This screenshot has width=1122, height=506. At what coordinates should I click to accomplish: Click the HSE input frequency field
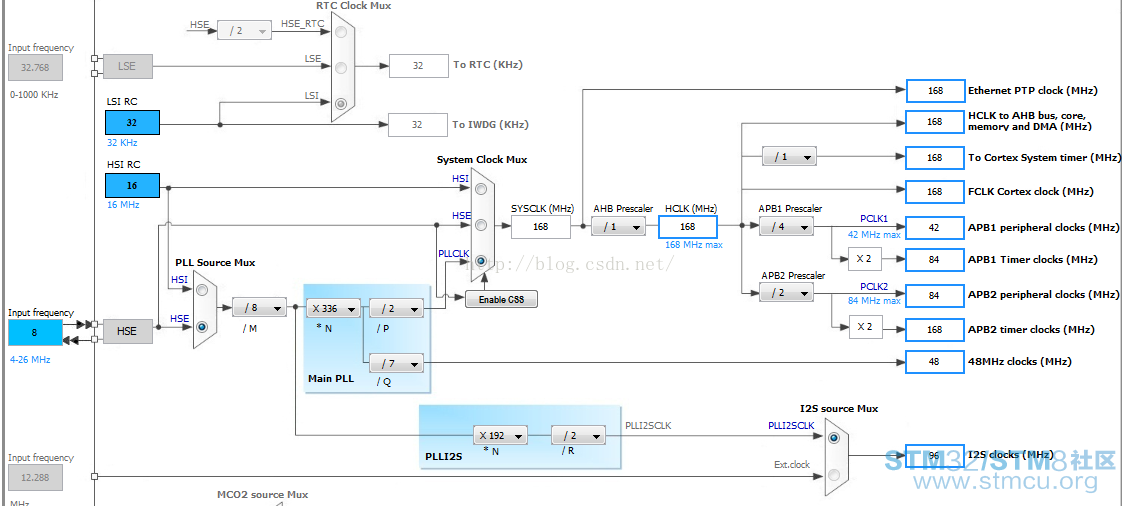35,333
